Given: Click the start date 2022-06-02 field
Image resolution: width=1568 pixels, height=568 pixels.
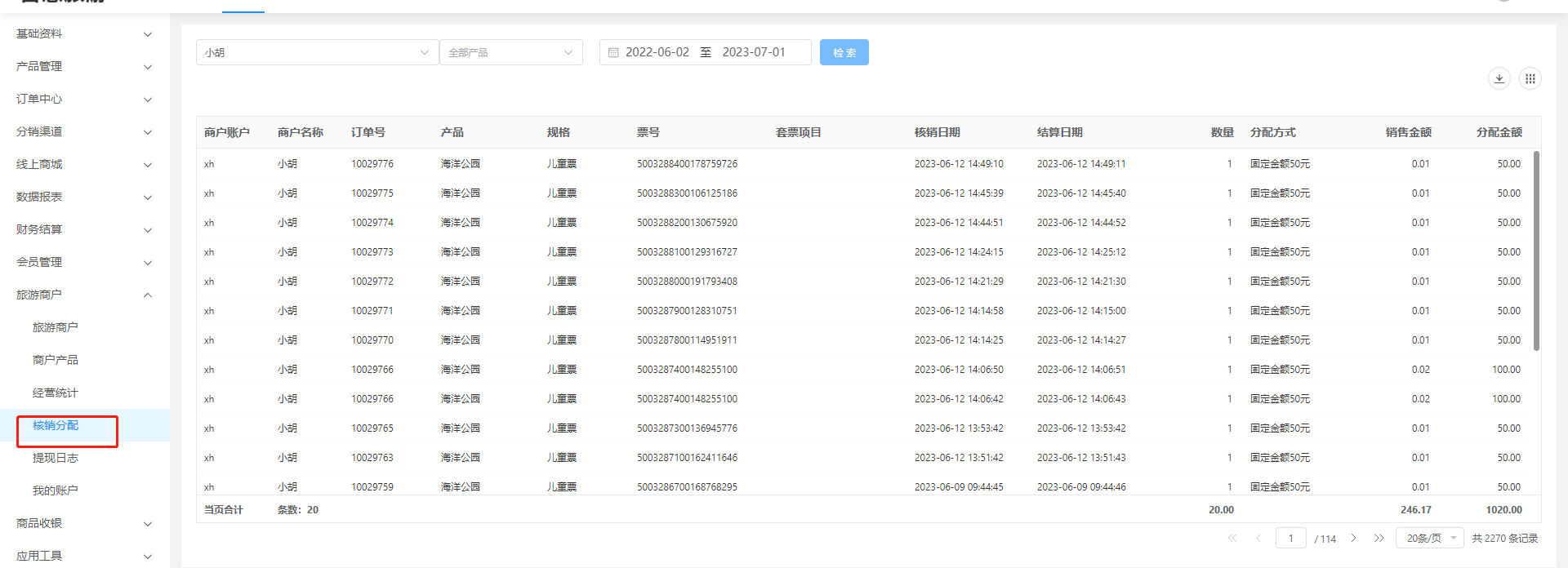Looking at the screenshot, I should [x=657, y=52].
